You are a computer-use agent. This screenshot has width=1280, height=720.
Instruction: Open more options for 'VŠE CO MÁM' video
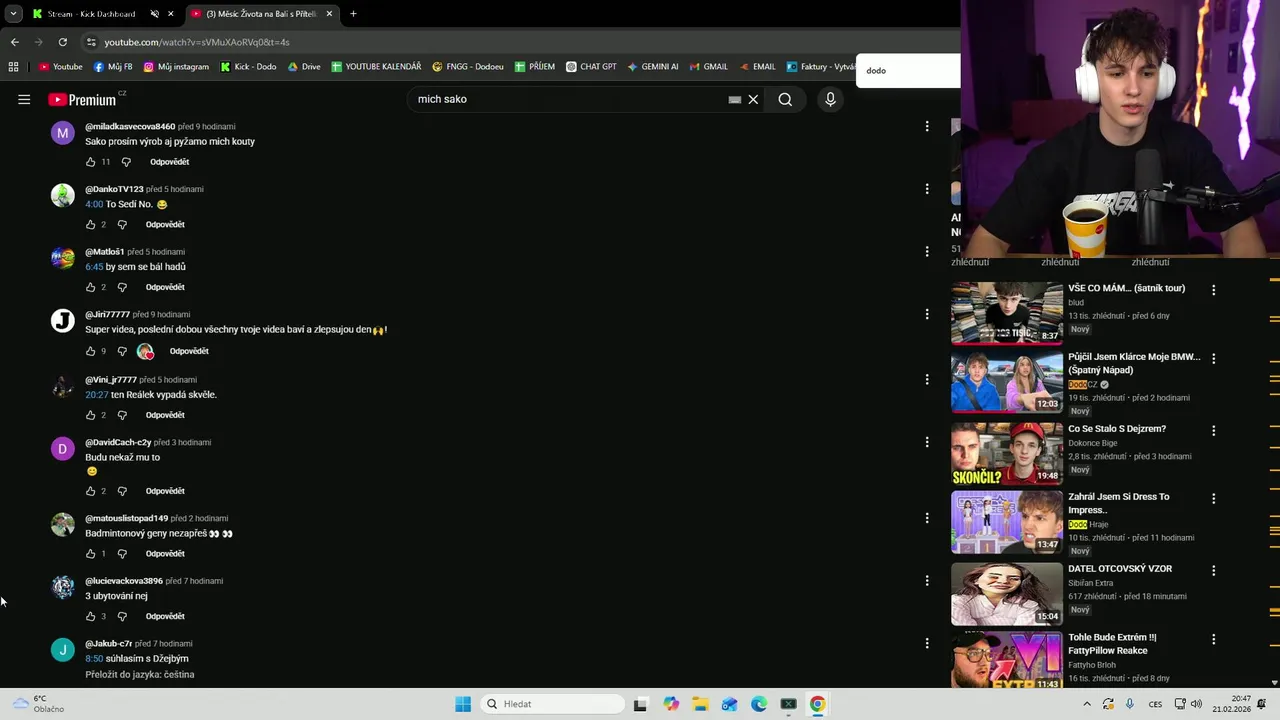[1214, 290]
